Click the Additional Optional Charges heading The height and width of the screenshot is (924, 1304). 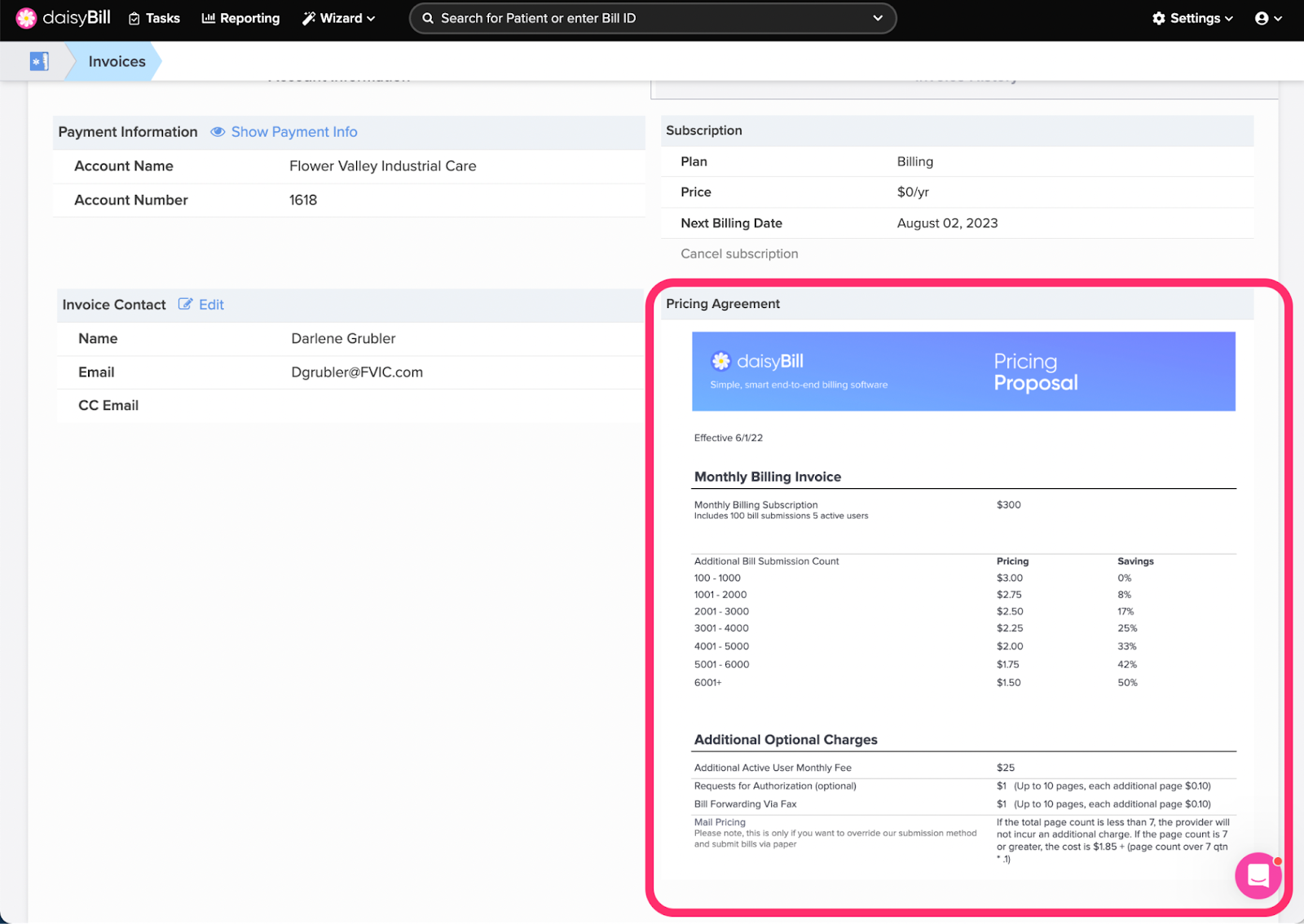click(x=786, y=740)
